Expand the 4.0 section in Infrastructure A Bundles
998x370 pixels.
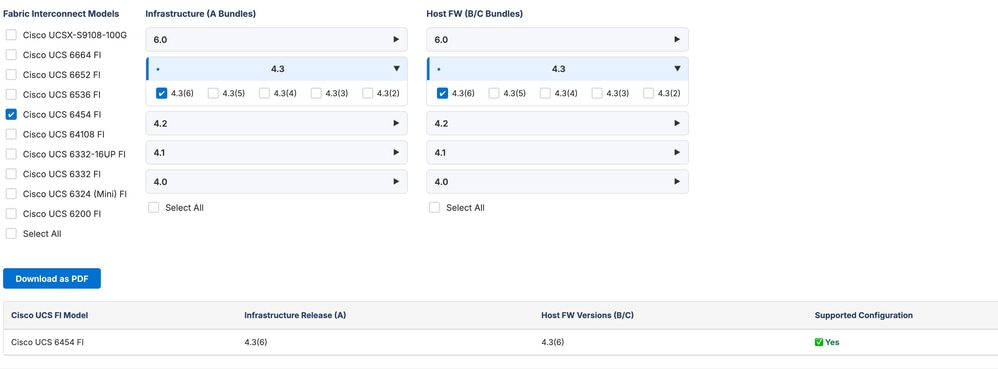(x=276, y=182)
